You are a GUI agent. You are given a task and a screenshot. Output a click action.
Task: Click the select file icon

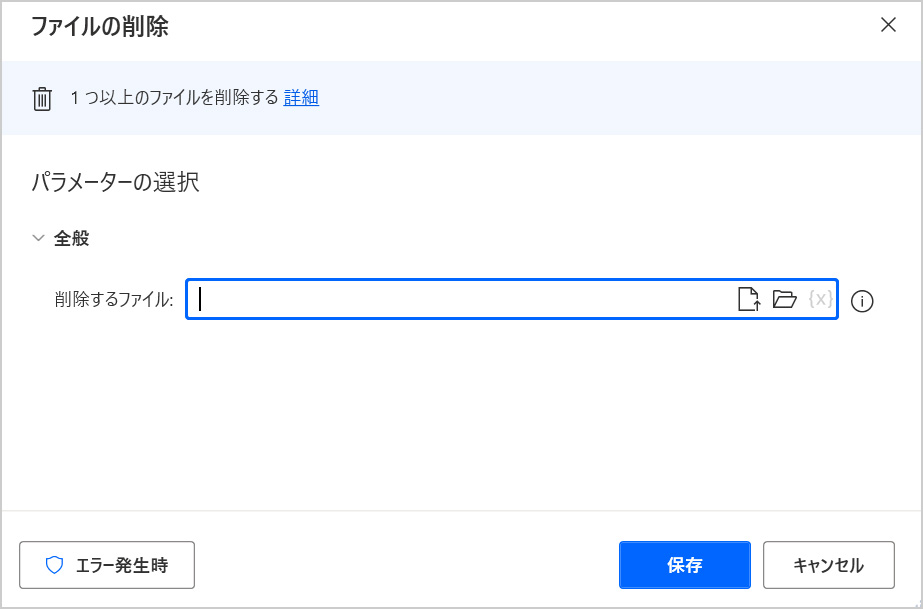[x=748, y=299]
